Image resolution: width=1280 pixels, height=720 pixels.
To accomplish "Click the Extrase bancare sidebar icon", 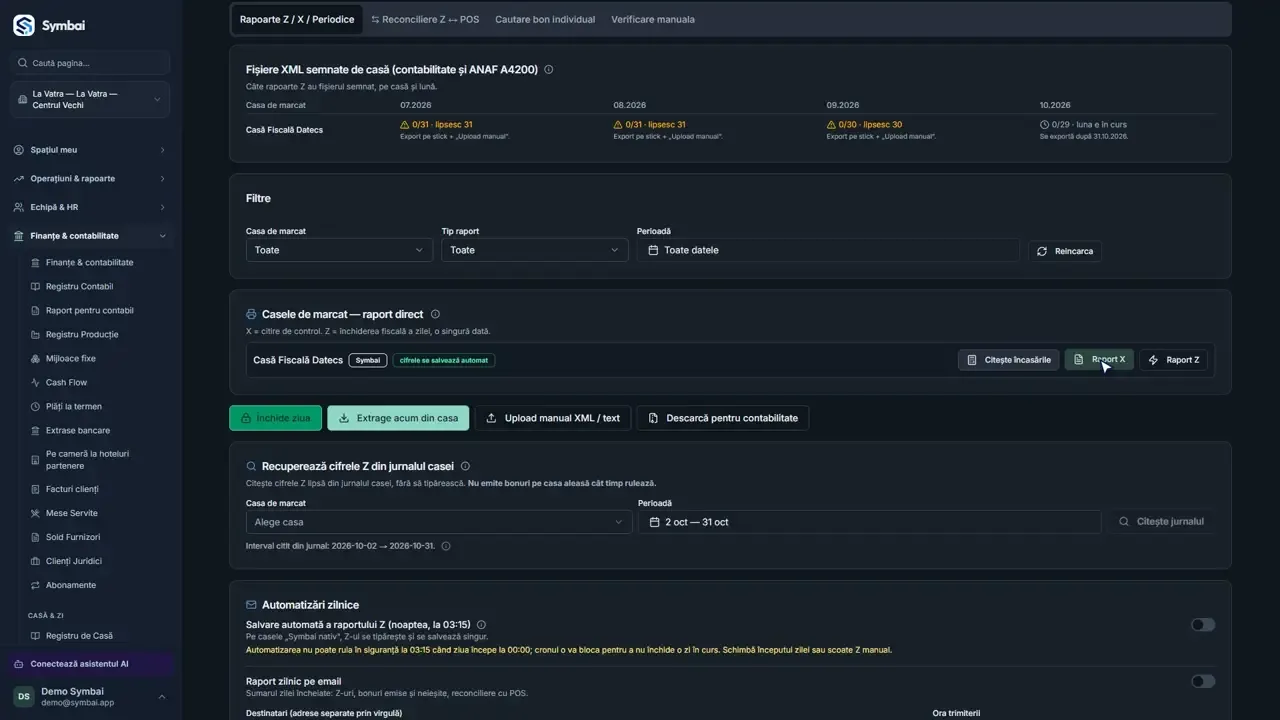I will (36, 431).
